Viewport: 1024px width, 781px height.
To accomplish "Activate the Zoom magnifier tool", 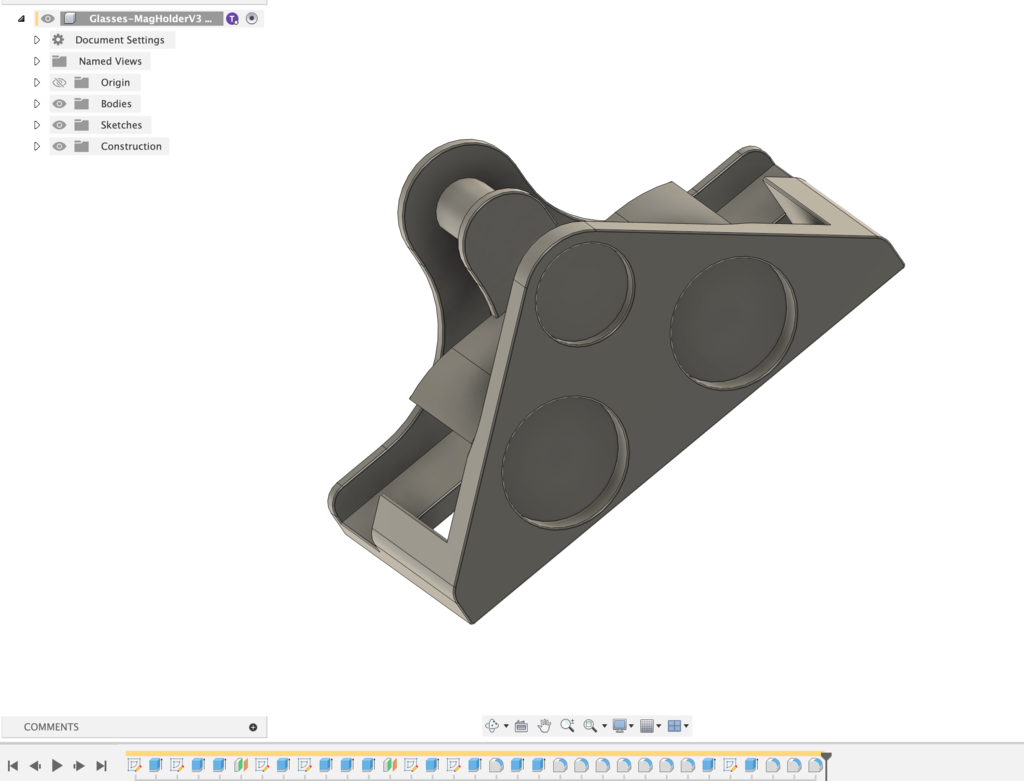I will [567, 726].
